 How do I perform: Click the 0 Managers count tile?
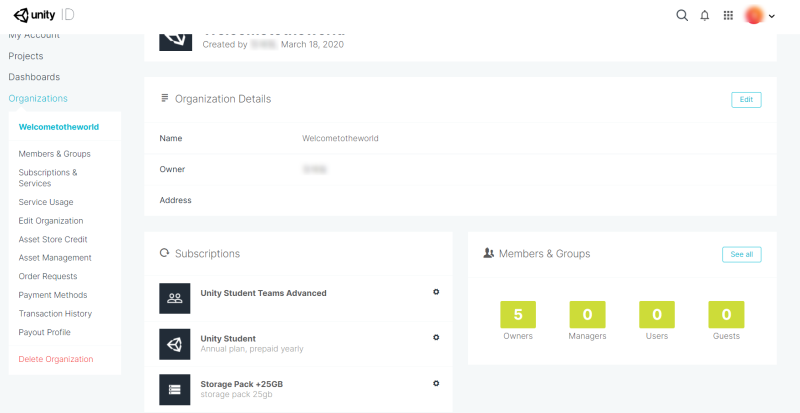point(587,314)
